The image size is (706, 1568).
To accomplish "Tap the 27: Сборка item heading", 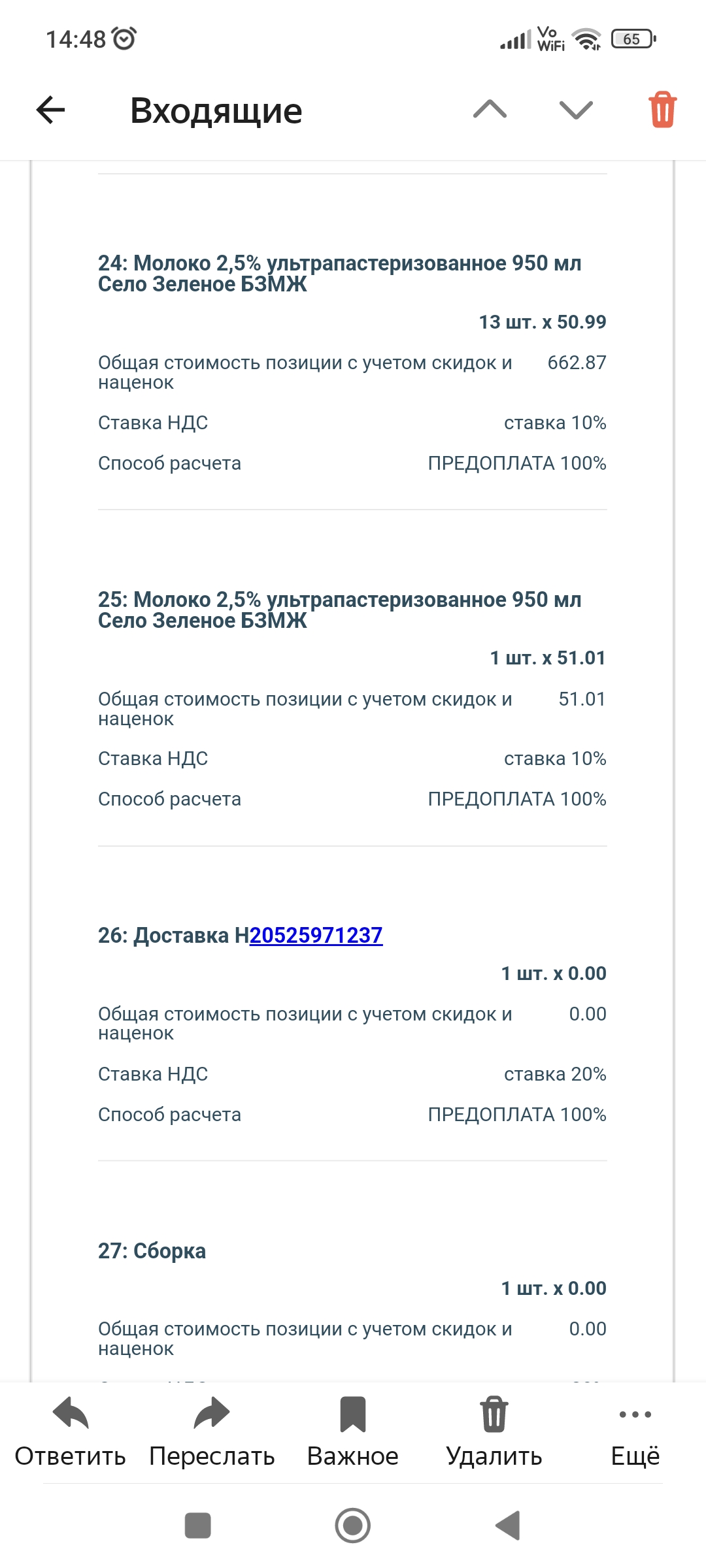I will point(152,1250).
